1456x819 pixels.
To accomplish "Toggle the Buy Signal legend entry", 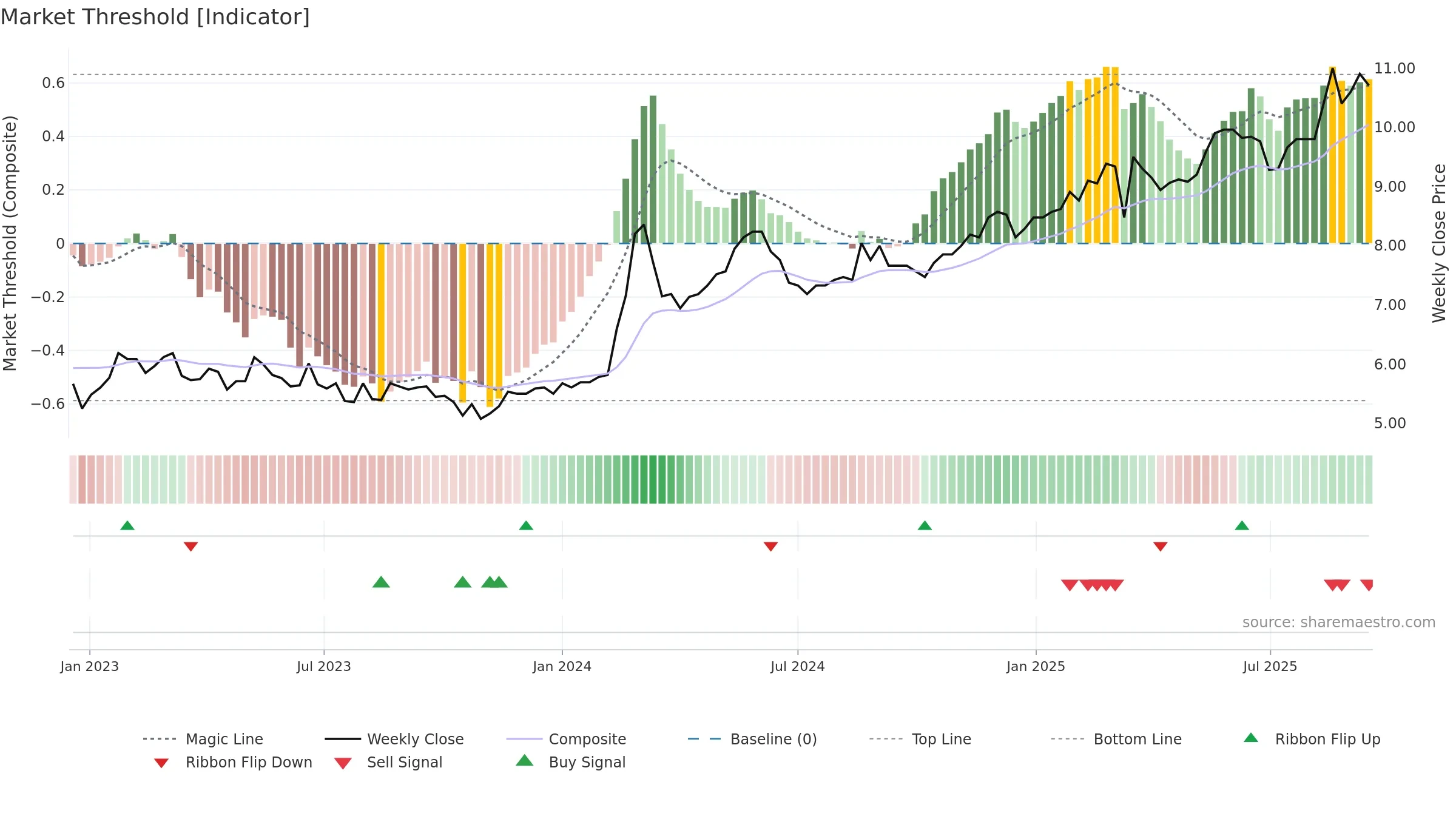I will (x=570, y=762).
